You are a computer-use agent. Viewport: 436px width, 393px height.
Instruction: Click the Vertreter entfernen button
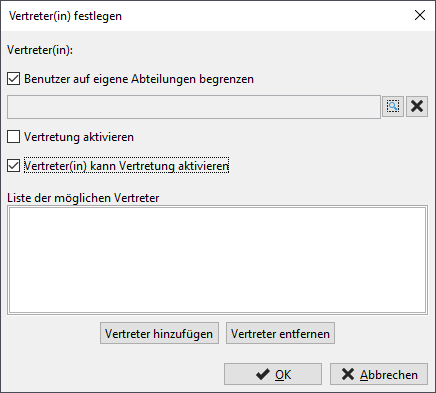[x=280, y=333]
